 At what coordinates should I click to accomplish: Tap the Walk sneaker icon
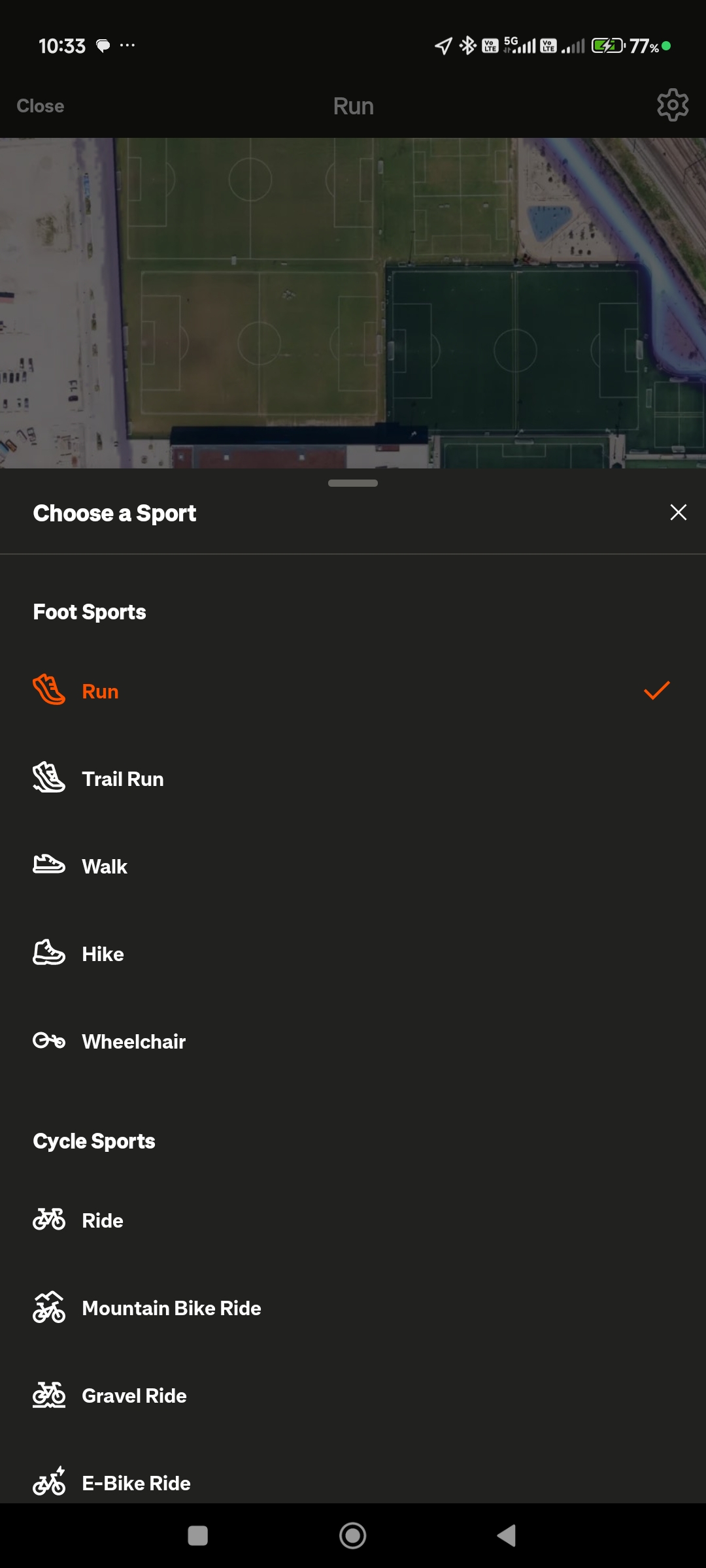pos(49,865)
